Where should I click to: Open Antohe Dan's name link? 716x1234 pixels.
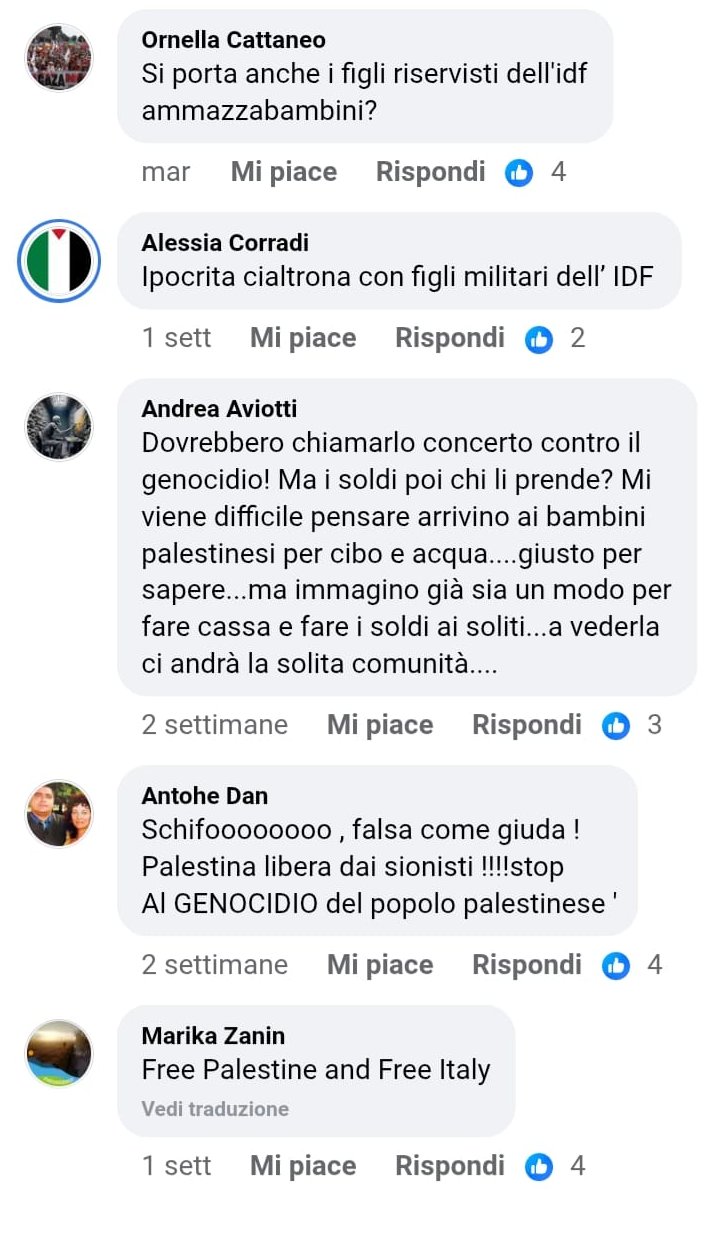click(x=205, y=796)
